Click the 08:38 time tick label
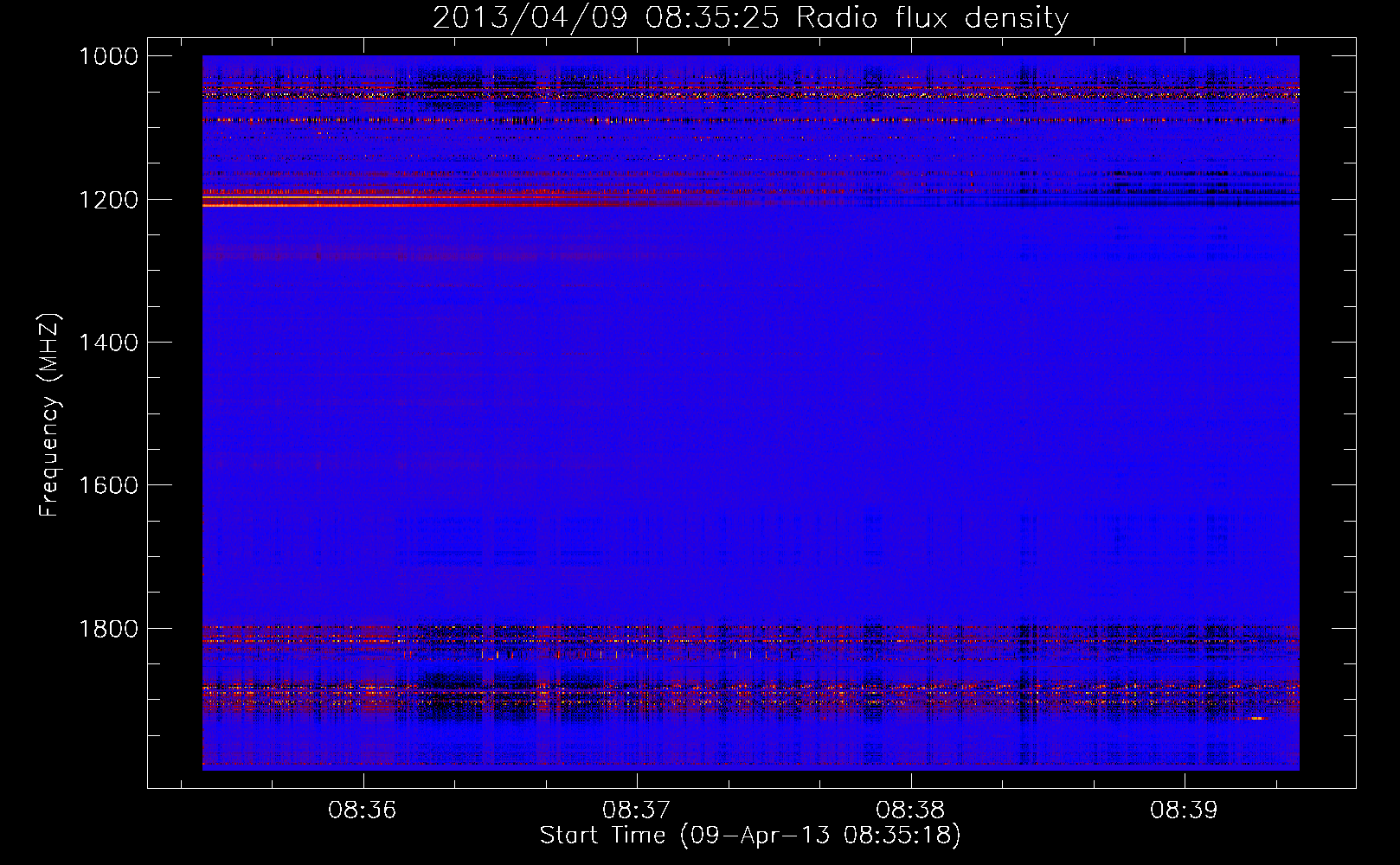The height and width of the screenshot is (865, 1400). 910,811
